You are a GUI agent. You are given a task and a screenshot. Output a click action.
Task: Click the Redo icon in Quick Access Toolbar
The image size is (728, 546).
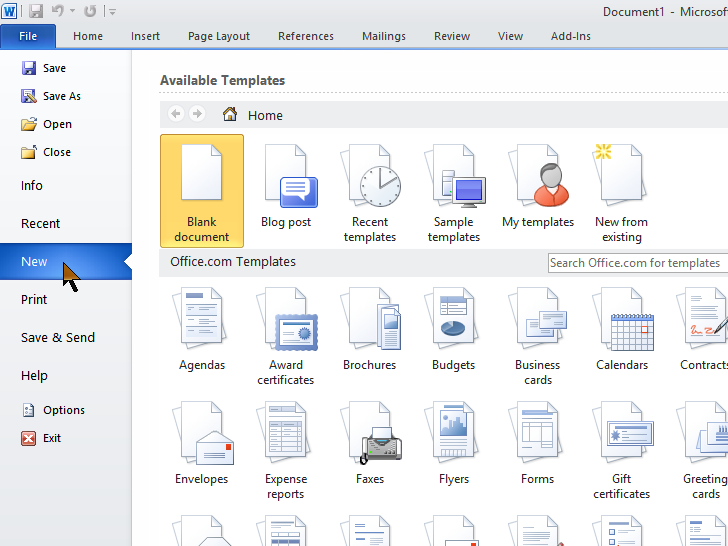(90, 11)
